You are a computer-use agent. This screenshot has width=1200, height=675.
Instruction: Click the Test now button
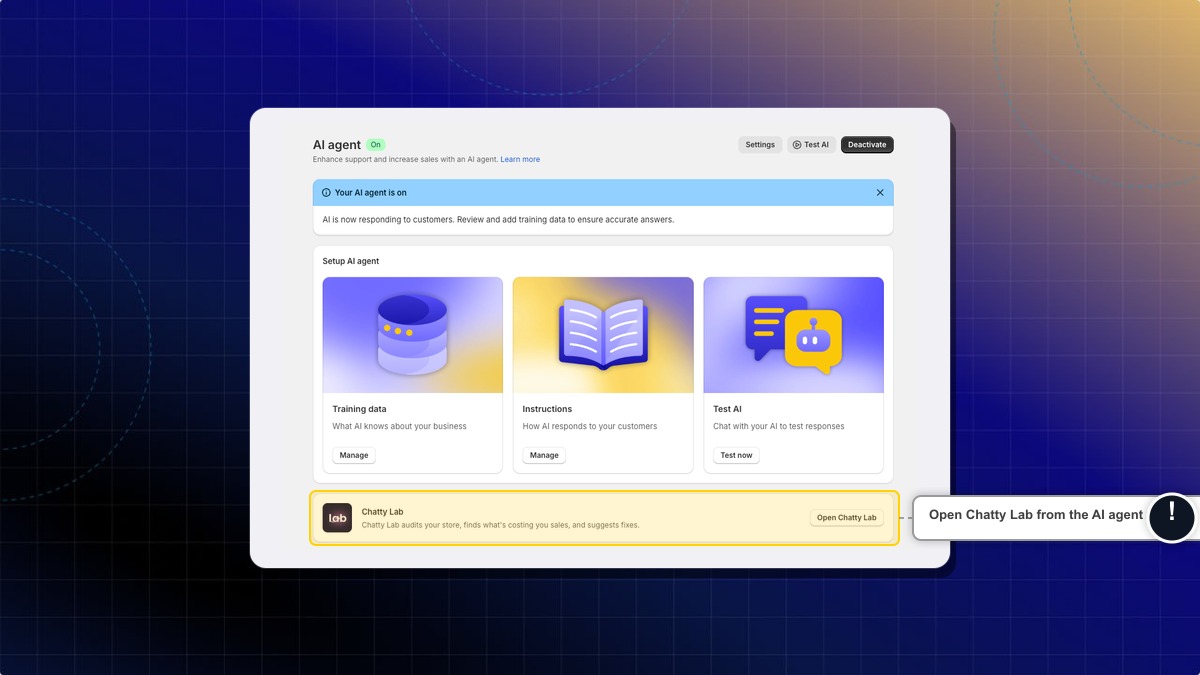736,455
